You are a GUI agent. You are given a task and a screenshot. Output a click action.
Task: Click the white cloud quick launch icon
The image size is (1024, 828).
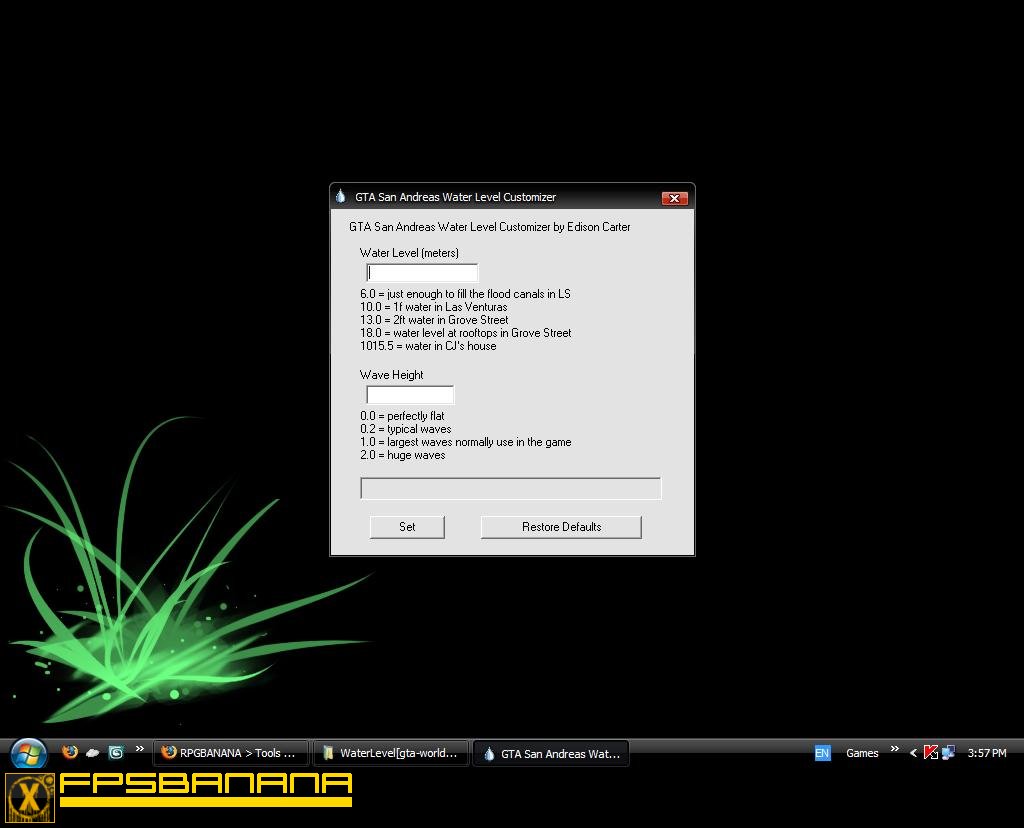(x=93, y=753)
